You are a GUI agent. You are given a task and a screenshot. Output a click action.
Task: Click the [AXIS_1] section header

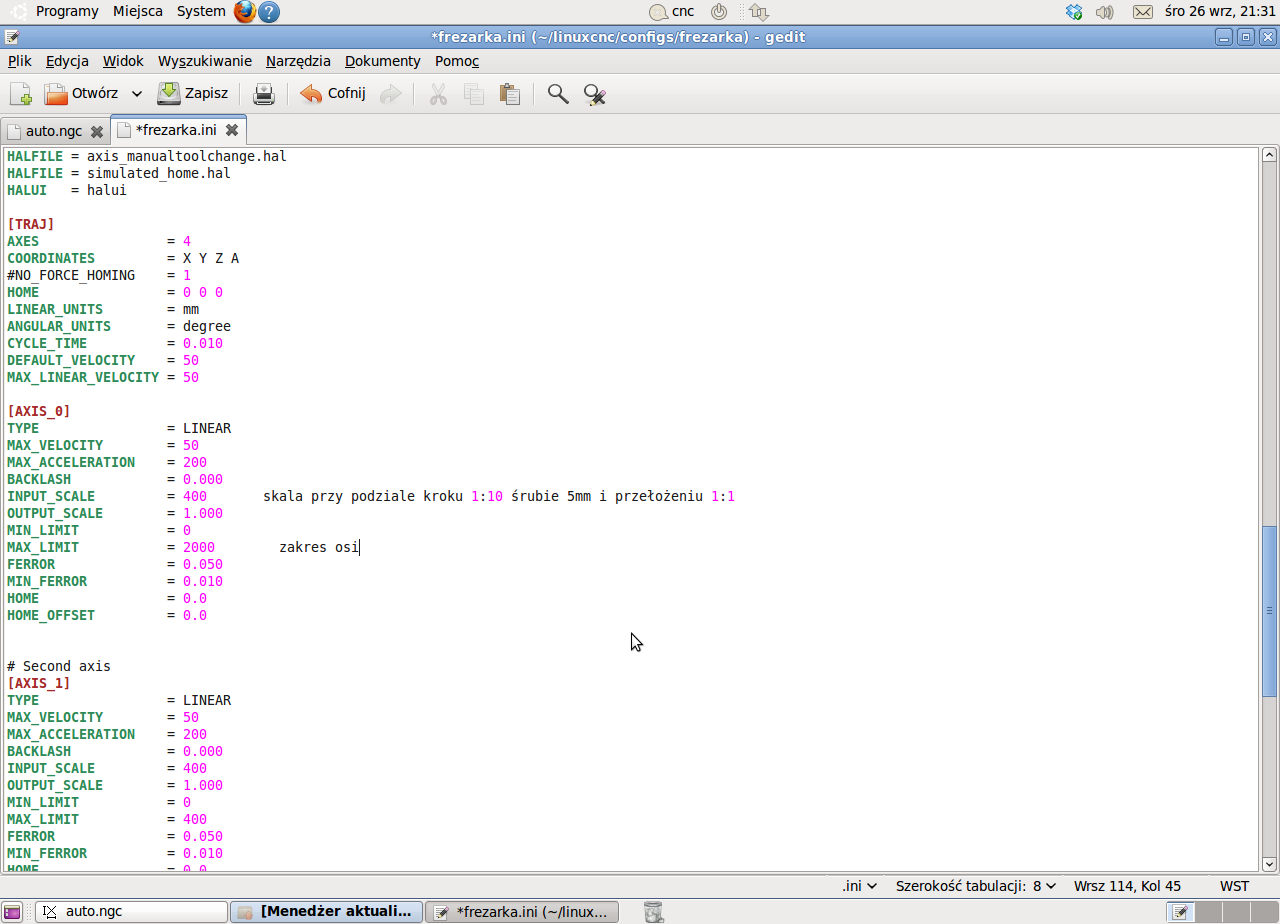click(x=39, y=683)
